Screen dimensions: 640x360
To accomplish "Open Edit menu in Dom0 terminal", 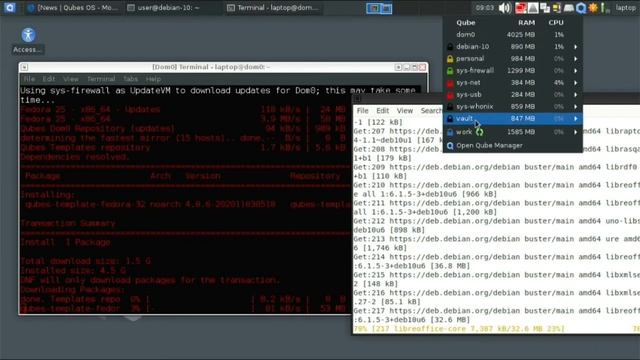I will (x=49, y=79).
